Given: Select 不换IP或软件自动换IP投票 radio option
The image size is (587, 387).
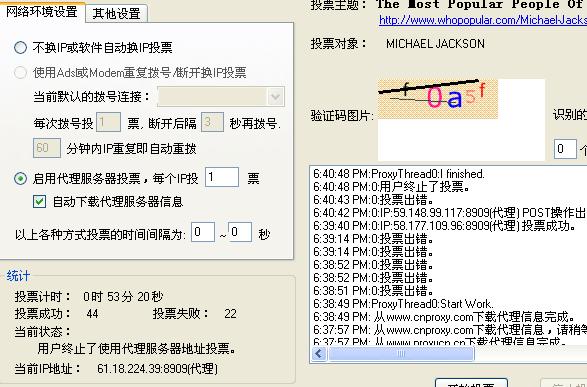Looking at the screenshot, I should coord(20,48).
